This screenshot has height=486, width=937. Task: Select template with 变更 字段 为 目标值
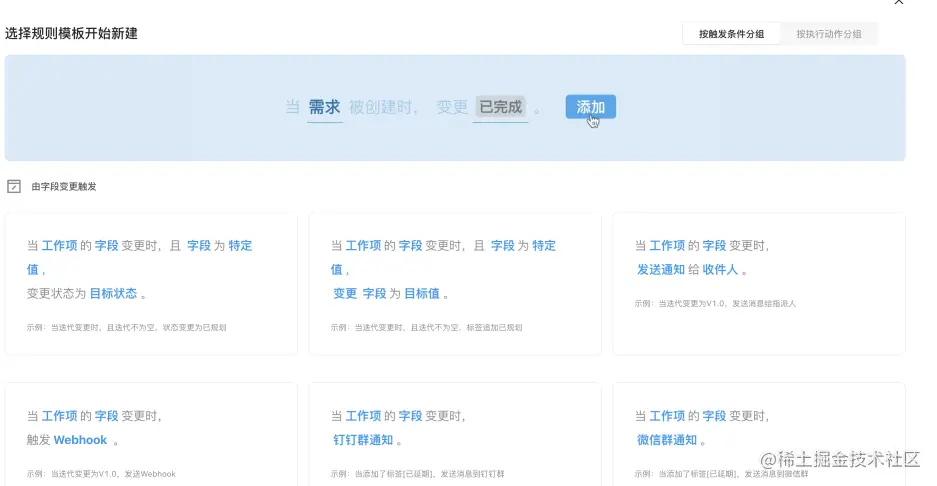(455, 284)
